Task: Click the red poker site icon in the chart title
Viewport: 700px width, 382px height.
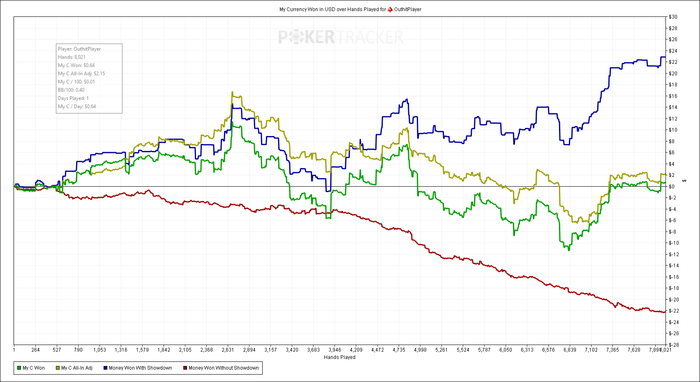Action: click(x=390, y=9)
